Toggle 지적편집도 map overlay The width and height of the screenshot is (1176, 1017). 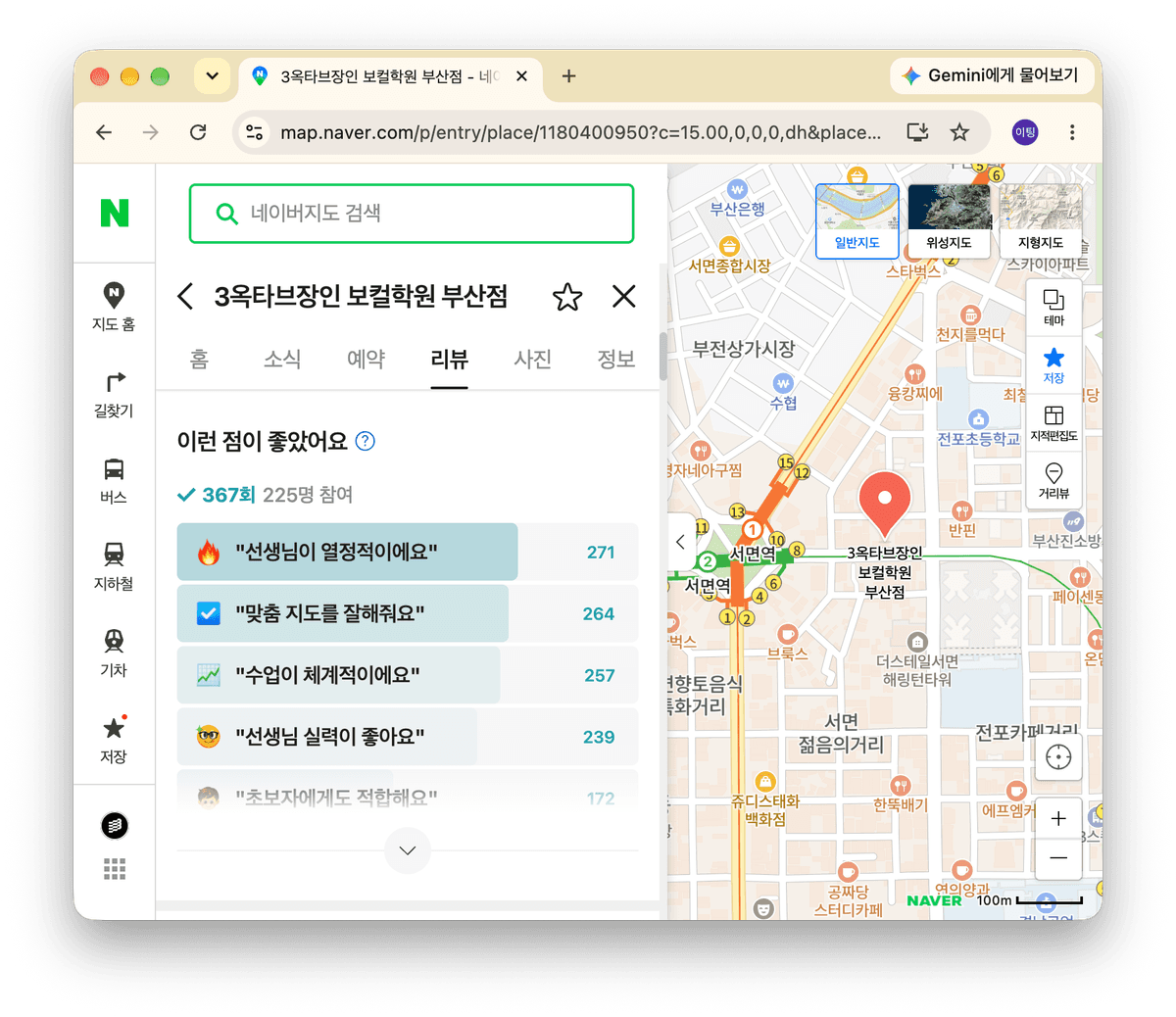click(x=1053, y=422)
